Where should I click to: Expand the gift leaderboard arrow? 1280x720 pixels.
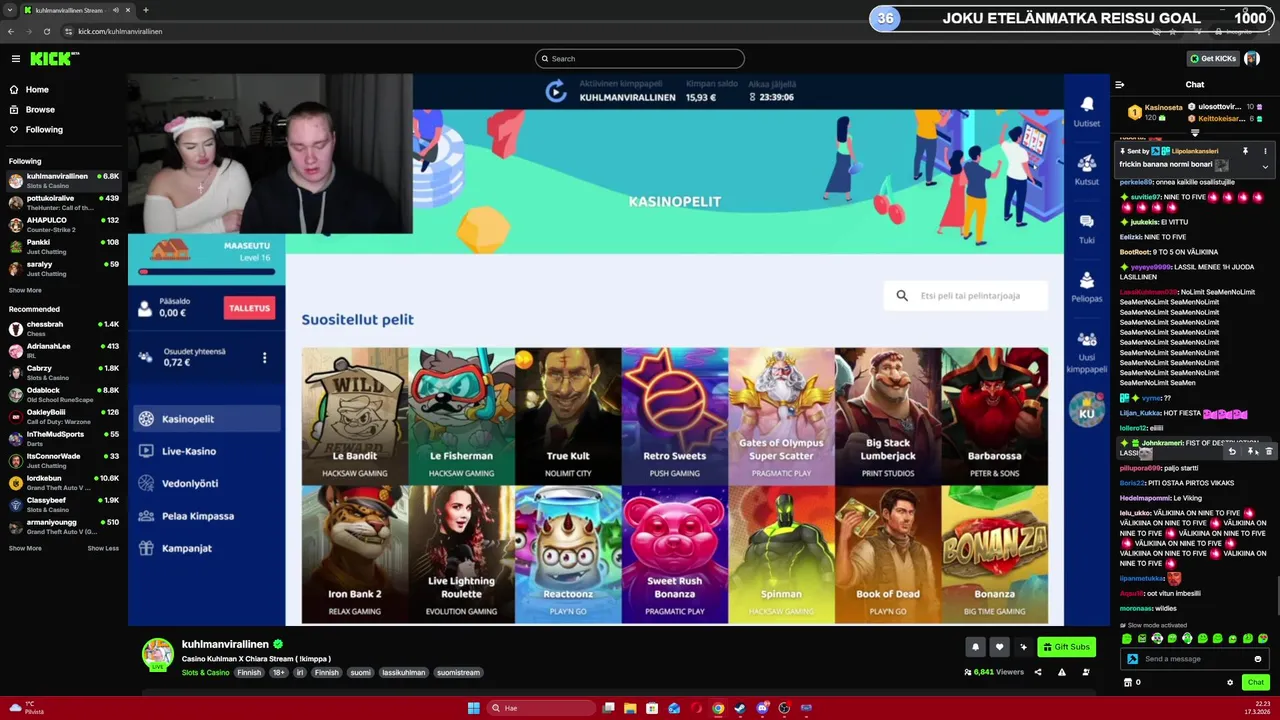tap(1195, 132)
